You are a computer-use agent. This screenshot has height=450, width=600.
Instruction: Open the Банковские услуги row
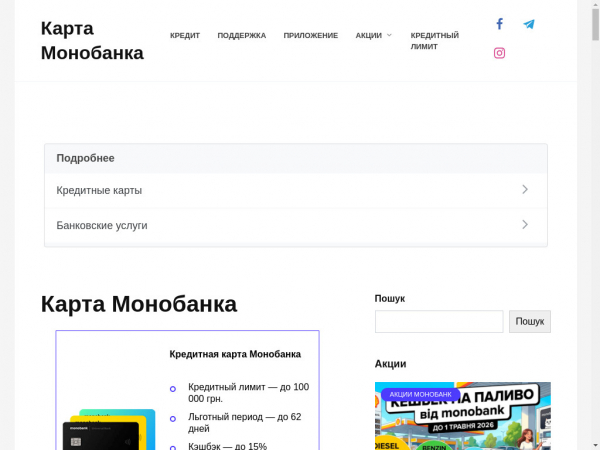tap(296, 225)
